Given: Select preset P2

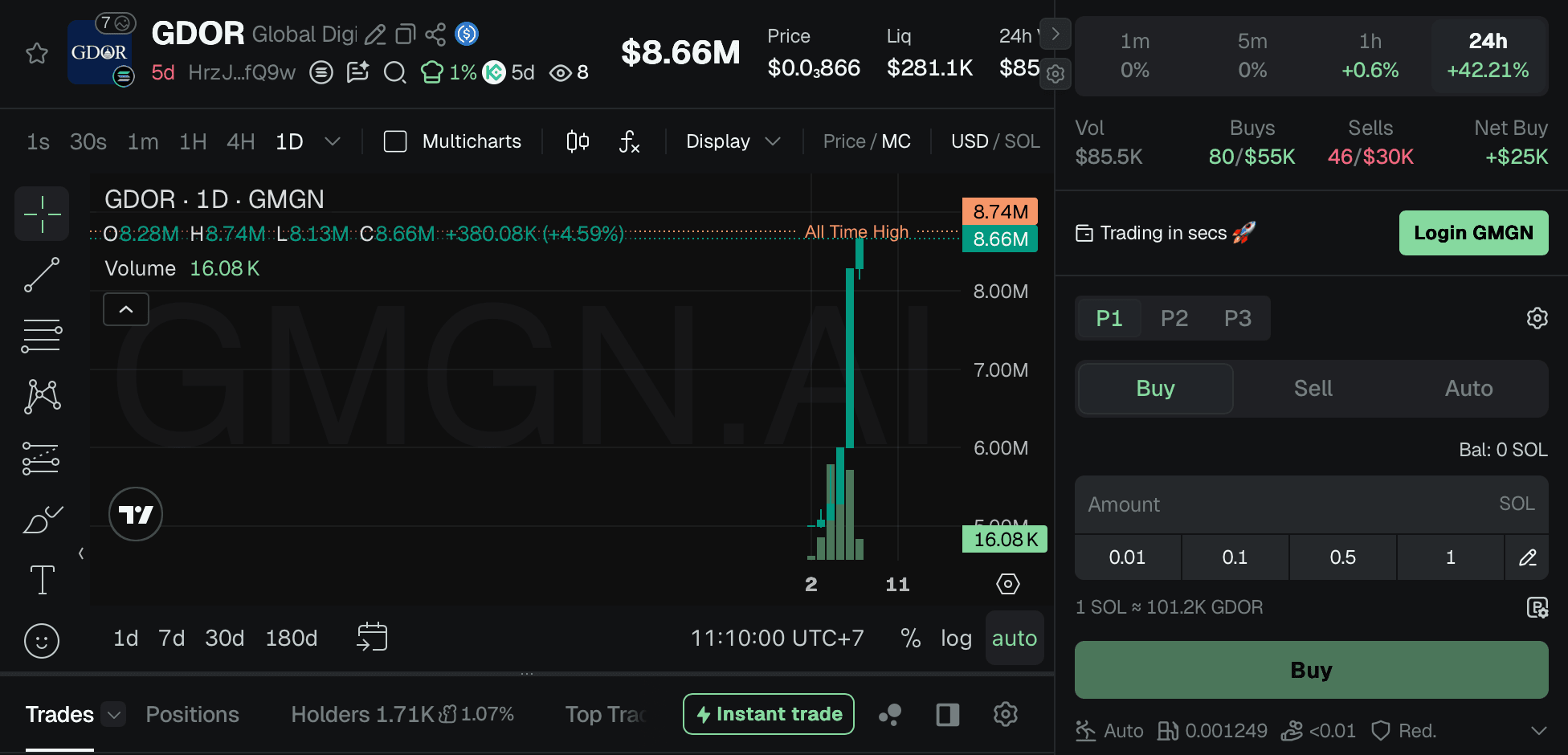Looking at the screenshot, I should [1174, 318].
